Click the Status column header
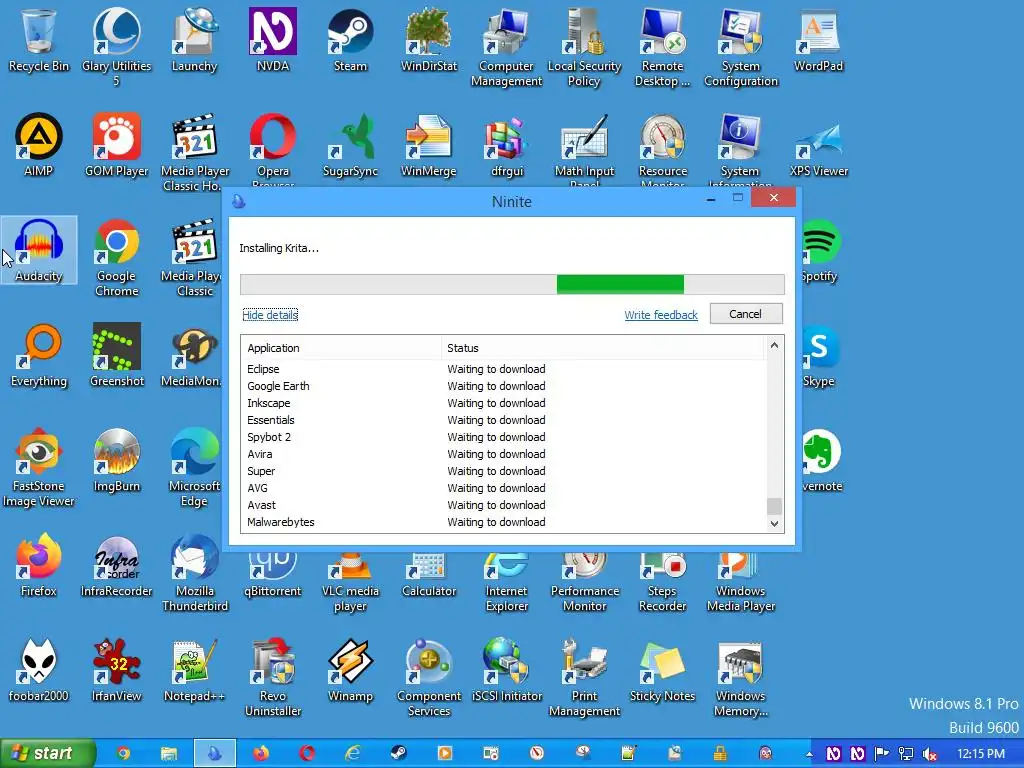 coord(602,348)
